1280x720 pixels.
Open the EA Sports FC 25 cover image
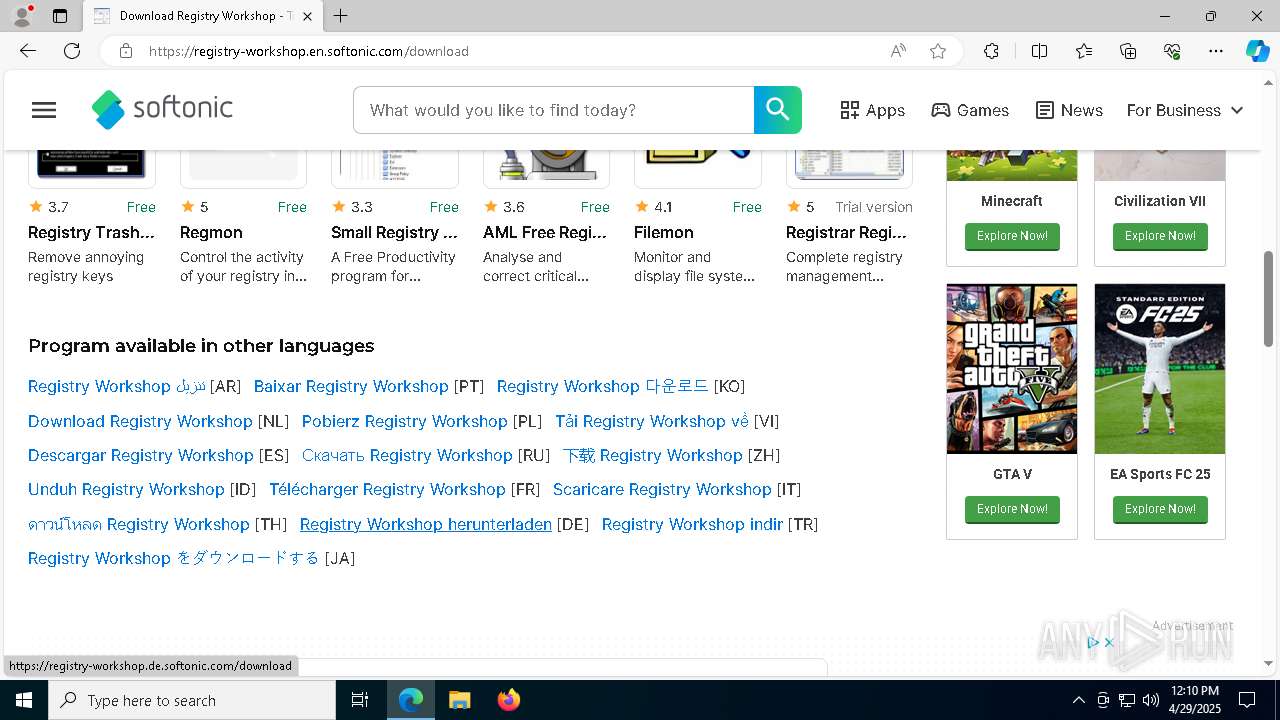[1160, 369]
